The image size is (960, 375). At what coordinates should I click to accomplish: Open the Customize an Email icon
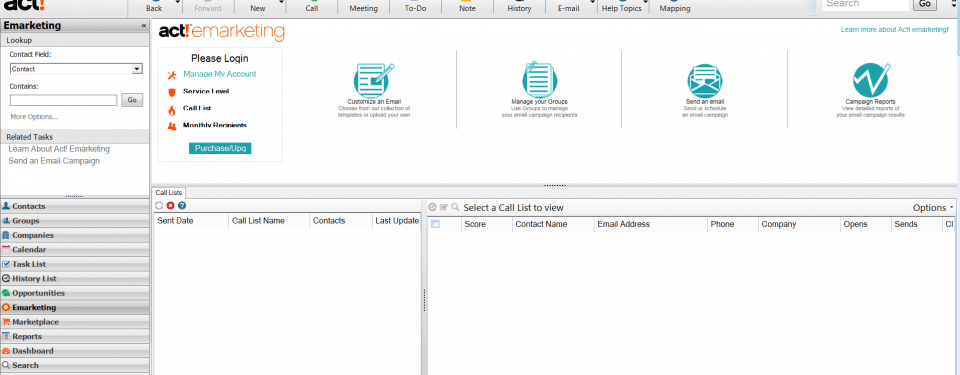(373, 80)
